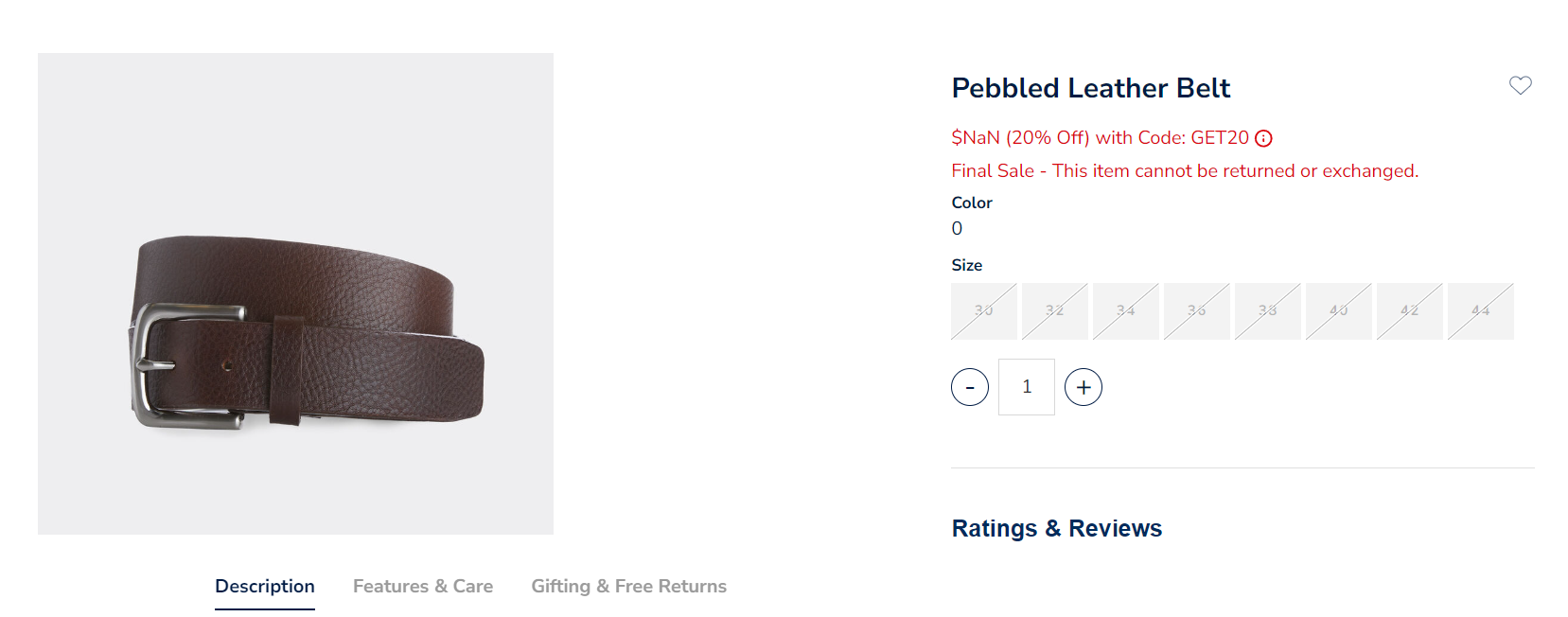The height and width of the screenshot is (617, 1568).
Task: Click the quantity input field
Action: point(1027,387)
